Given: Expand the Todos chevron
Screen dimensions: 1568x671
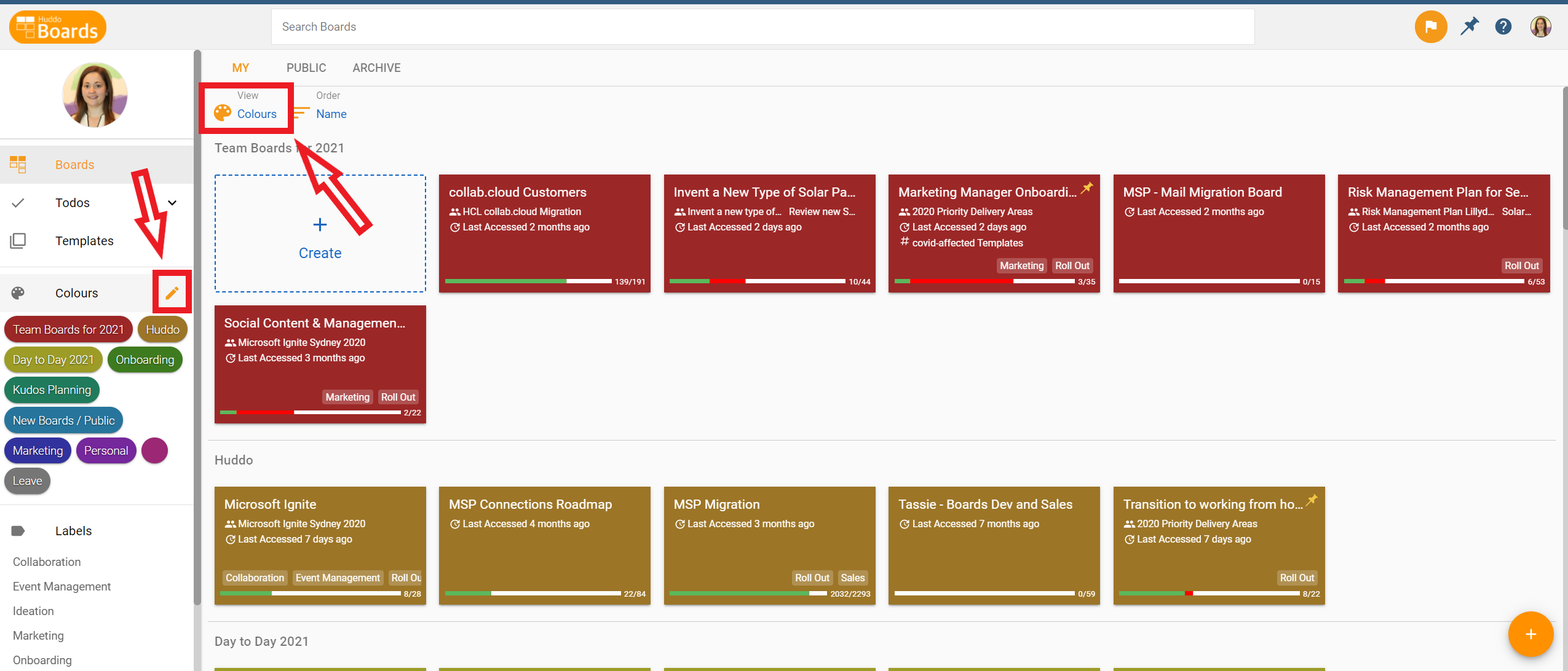Looking at the screenshot, I should click(x=172, y=203).
